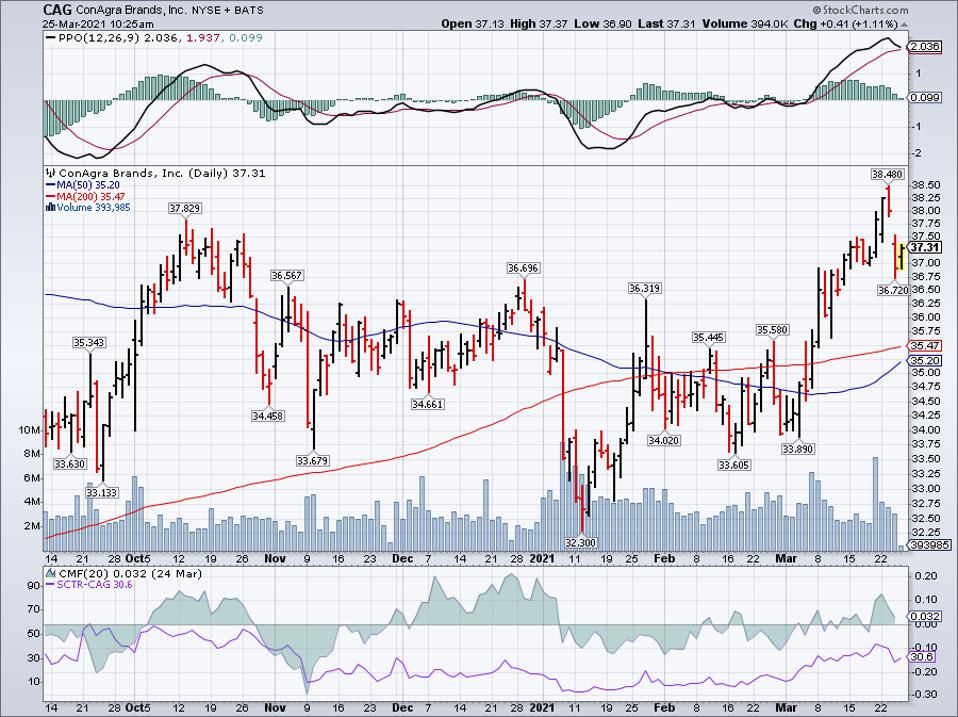958x717 pixels.
Task: Click the 37.31 last price tag on right axis
Action: pos(924,247)
